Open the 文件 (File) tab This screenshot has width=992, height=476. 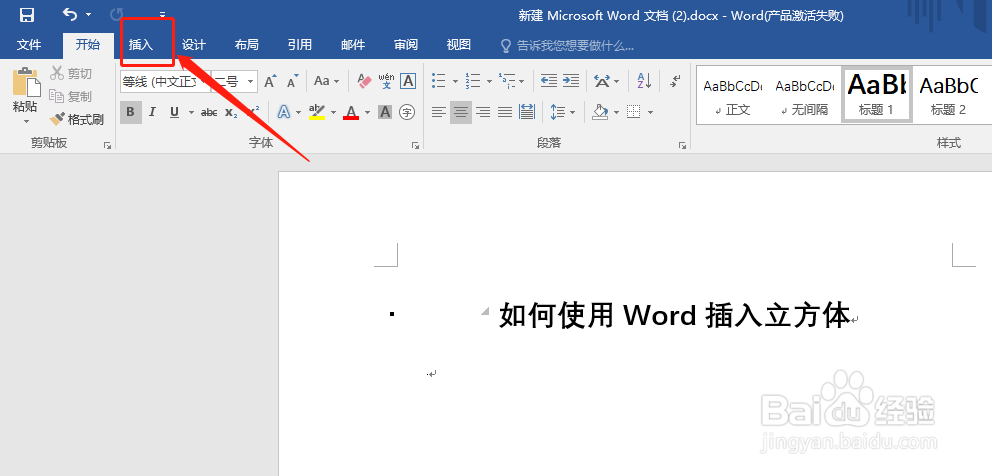pyautogui.click(x=29, y=44)
